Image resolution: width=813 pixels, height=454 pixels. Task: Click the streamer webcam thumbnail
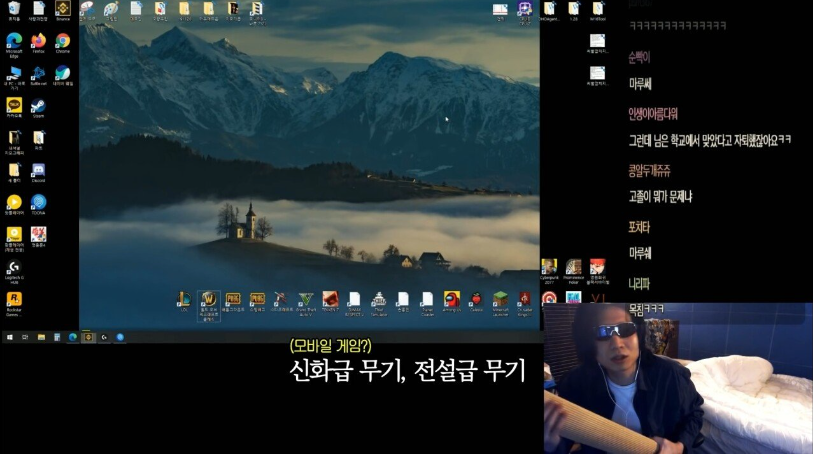click(678, 378)
